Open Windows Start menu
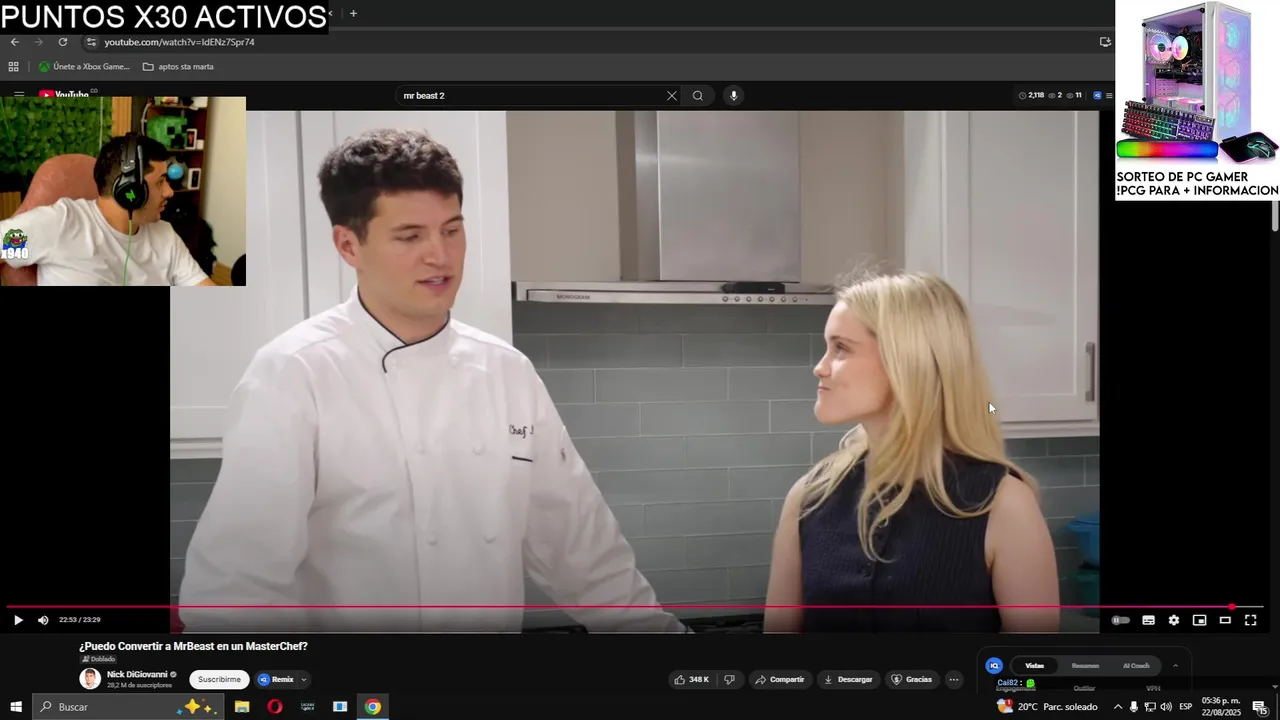 pos(16,707)
